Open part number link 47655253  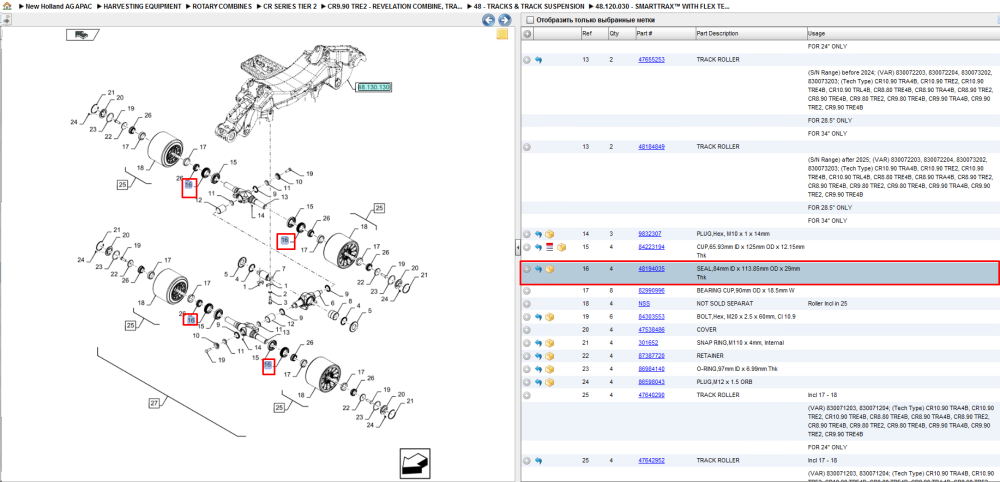click(x=651, y=60)
